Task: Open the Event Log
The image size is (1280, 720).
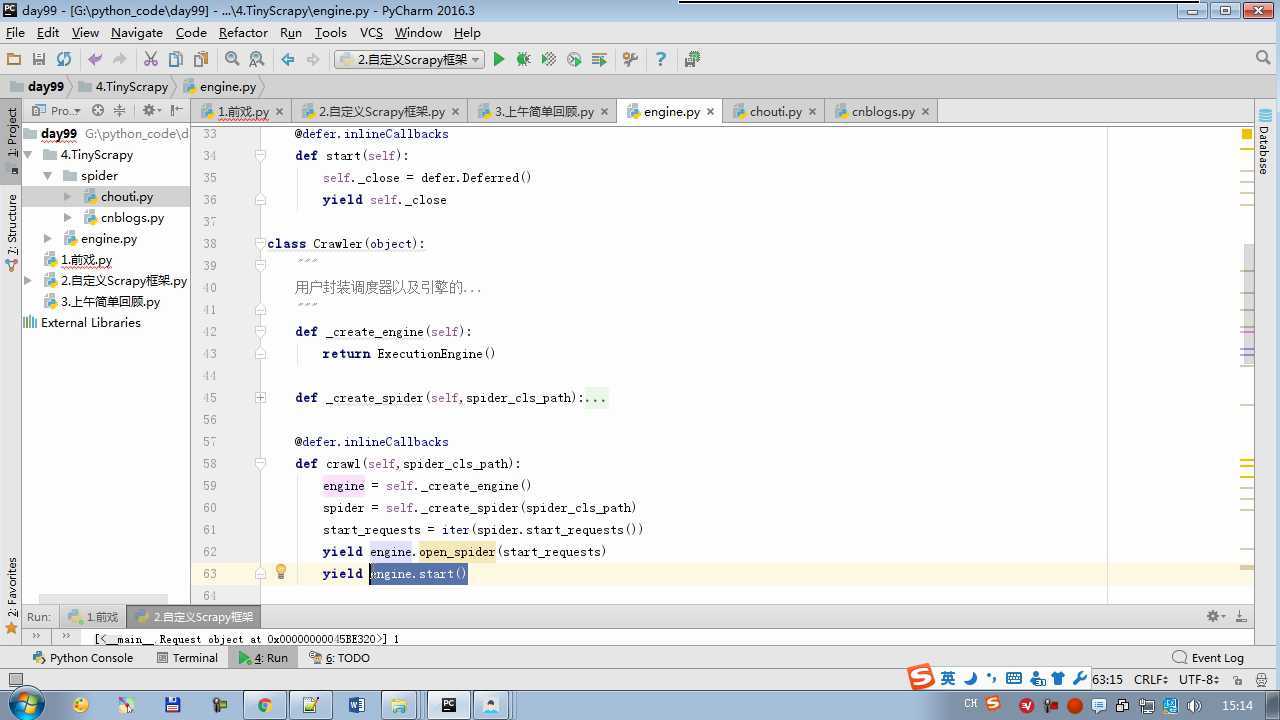Action: (x=1208, y=658)
